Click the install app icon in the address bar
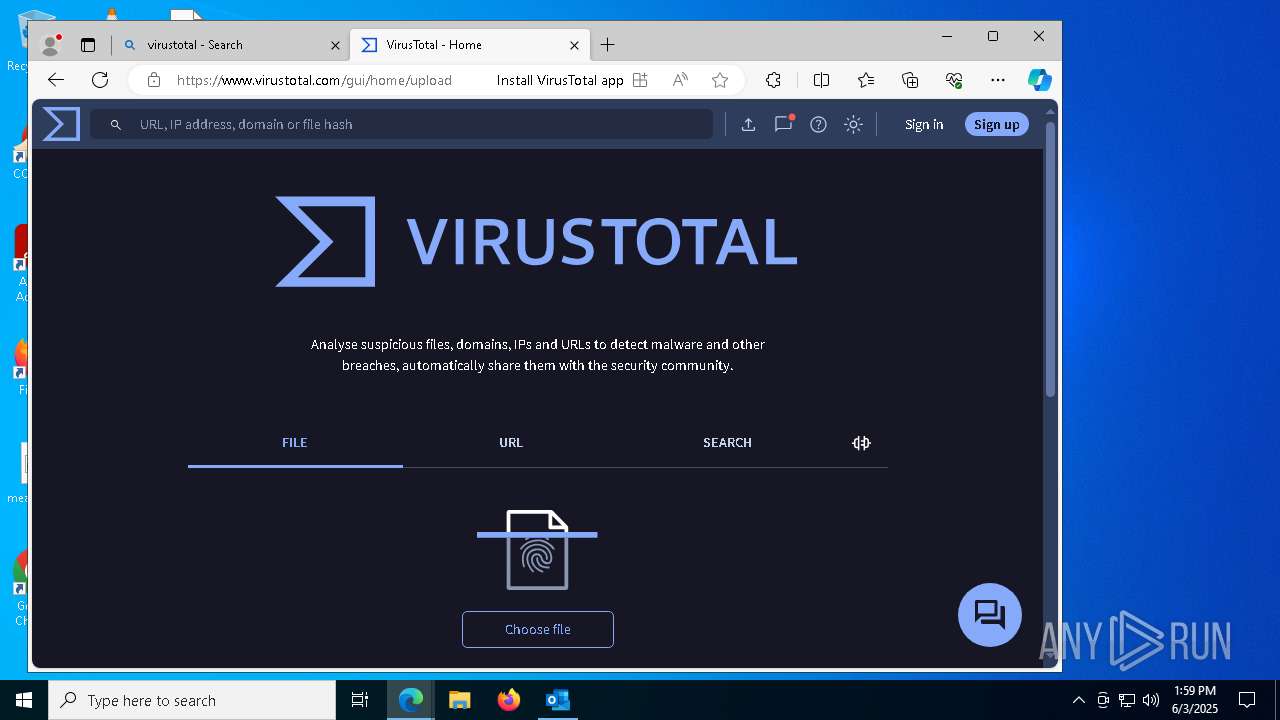This screenshot has height=720, width=1280. [640, 80]
